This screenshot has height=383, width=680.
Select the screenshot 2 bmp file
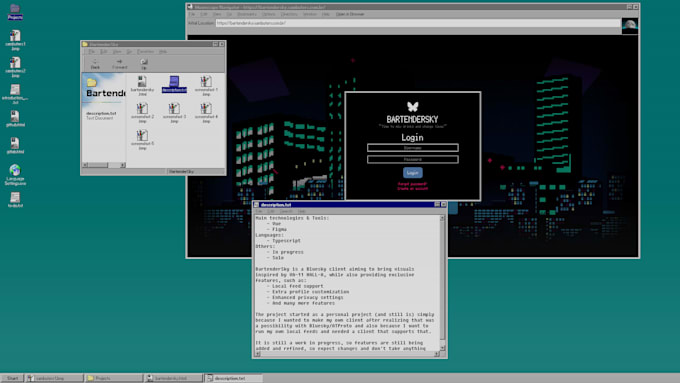142,112
